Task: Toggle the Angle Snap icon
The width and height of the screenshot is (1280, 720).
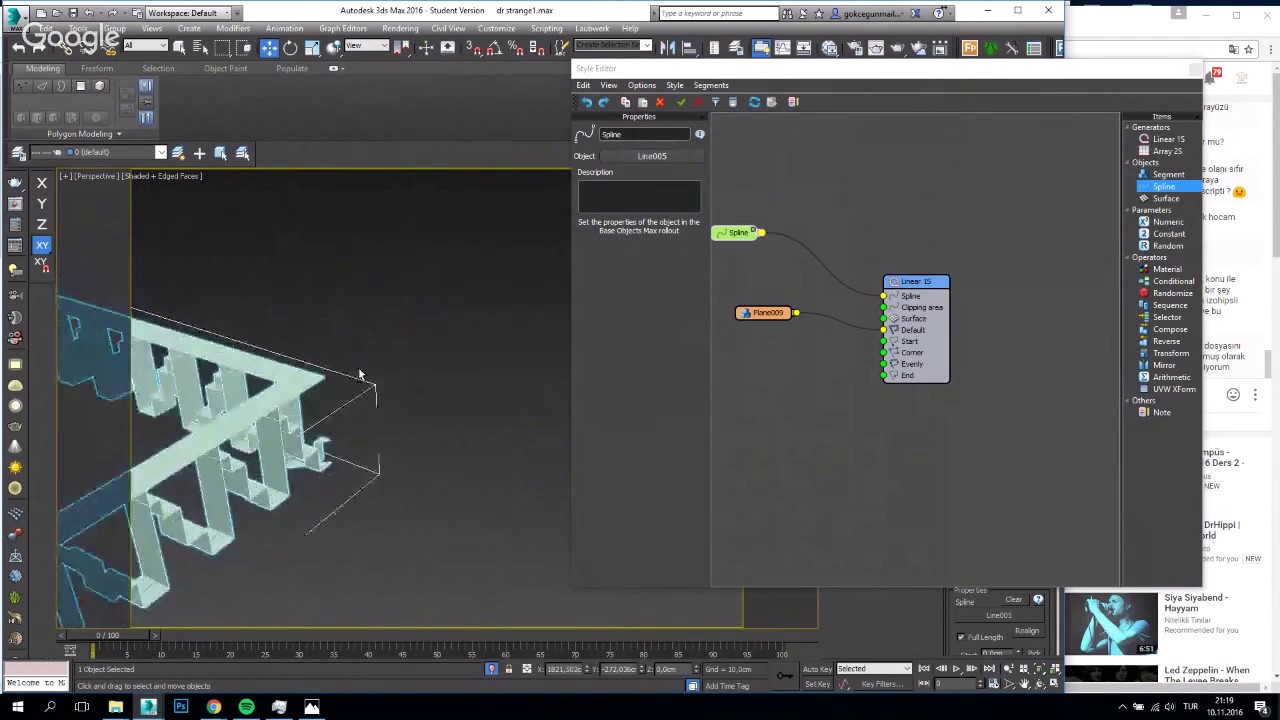Action: [494, 48]
